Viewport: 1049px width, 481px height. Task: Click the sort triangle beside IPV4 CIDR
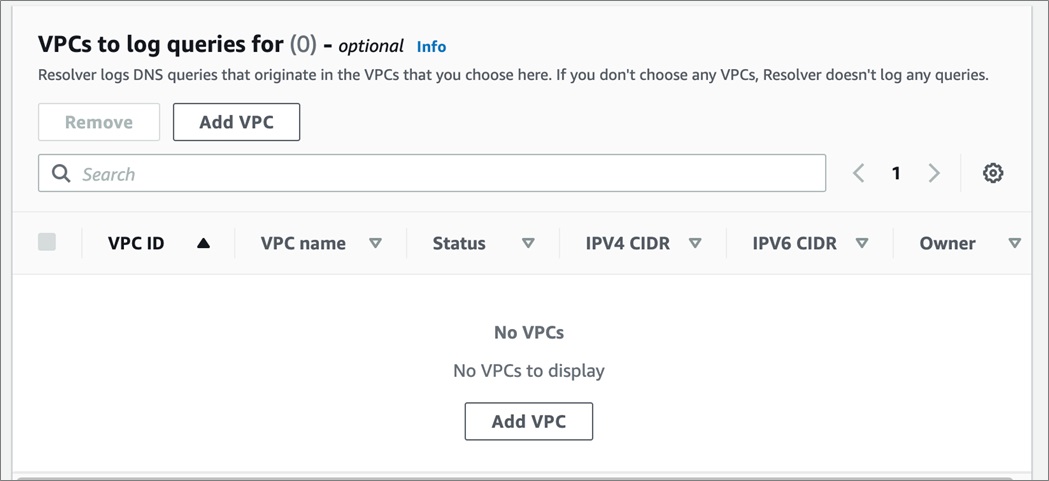pos(695,244)
